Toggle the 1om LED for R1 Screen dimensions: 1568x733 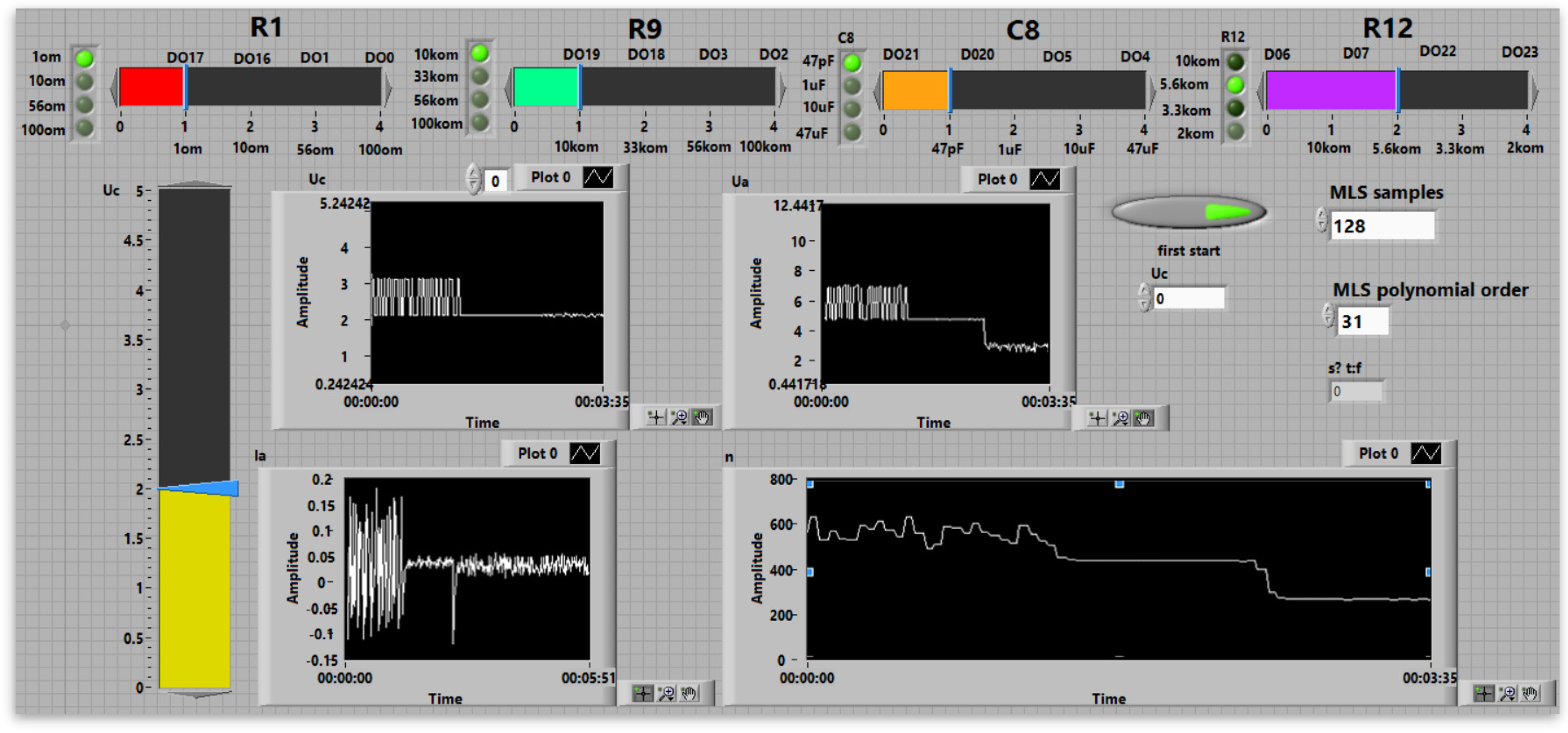[x=85, y=58]
